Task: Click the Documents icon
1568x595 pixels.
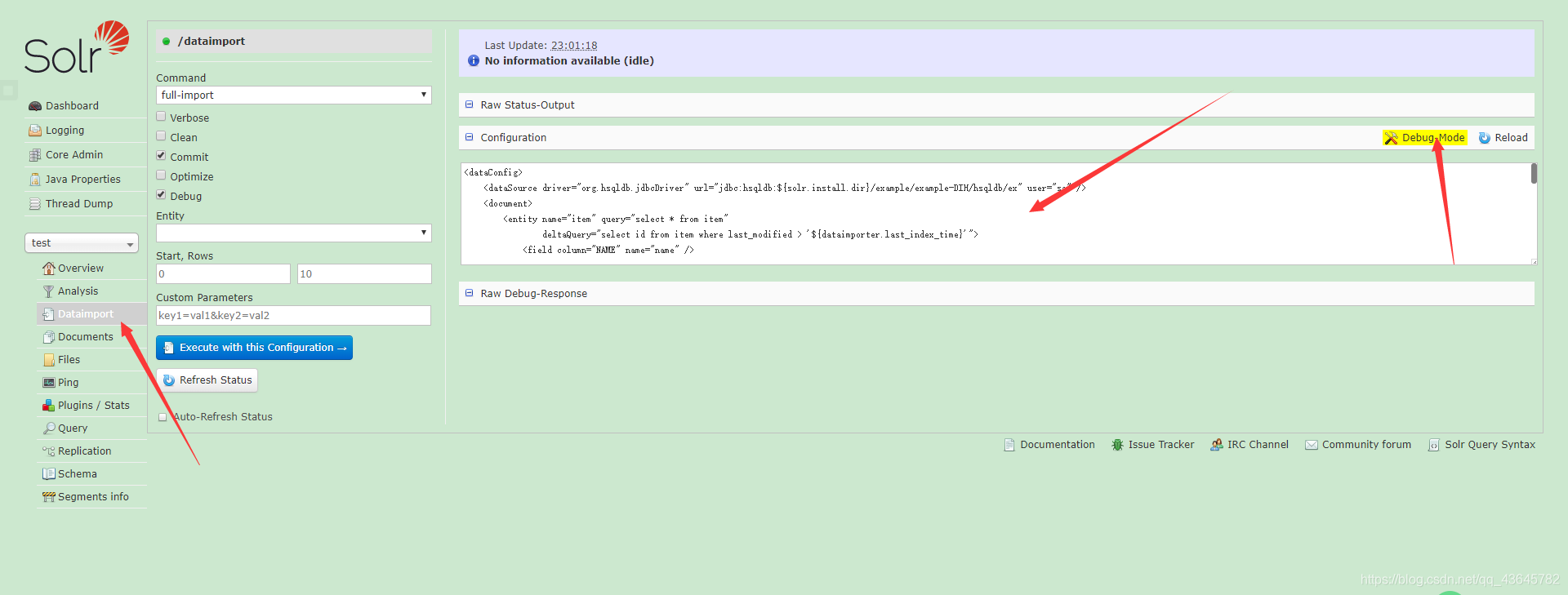Action: (49, 337)
